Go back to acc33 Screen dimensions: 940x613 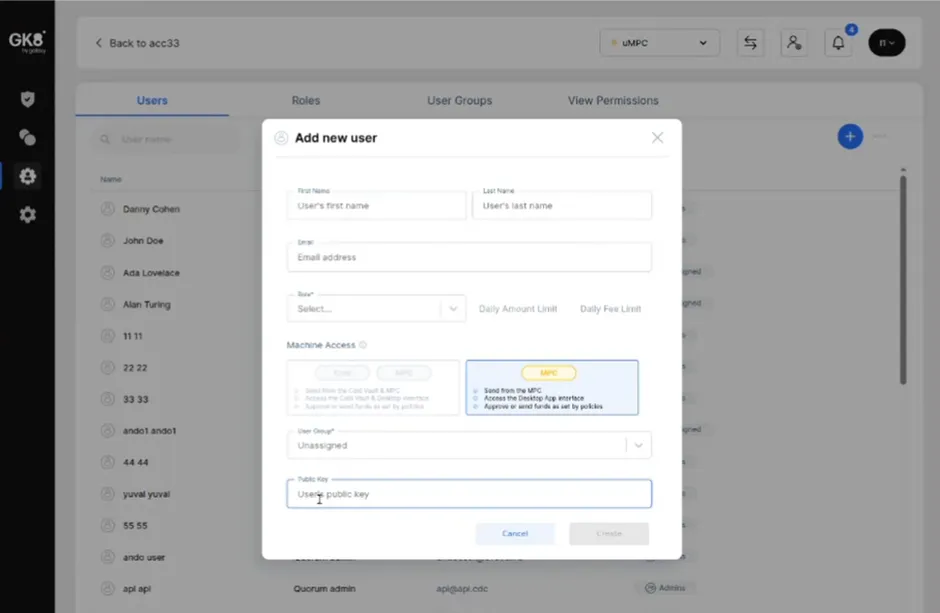(x=137, y=43)
